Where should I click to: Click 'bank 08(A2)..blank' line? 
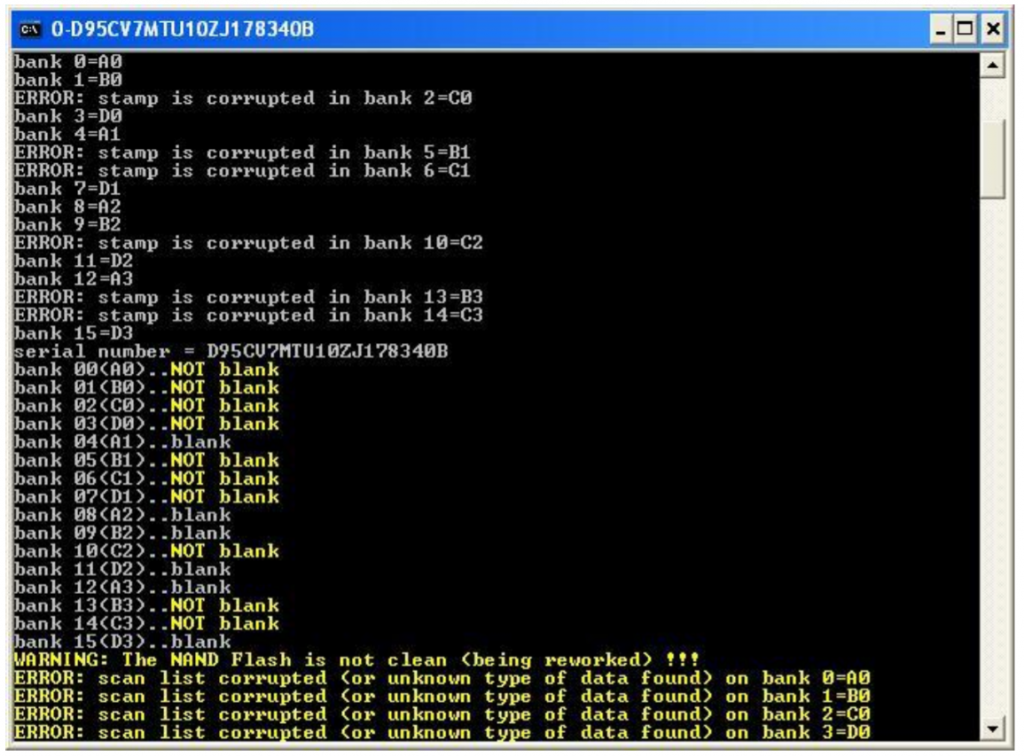123,515
